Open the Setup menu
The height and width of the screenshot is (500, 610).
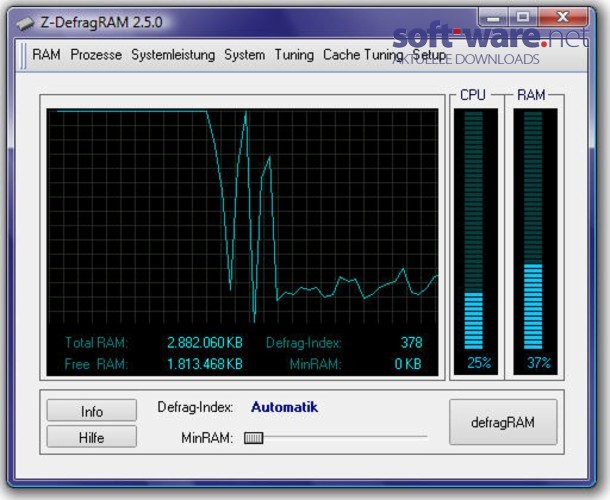(429, 55)
